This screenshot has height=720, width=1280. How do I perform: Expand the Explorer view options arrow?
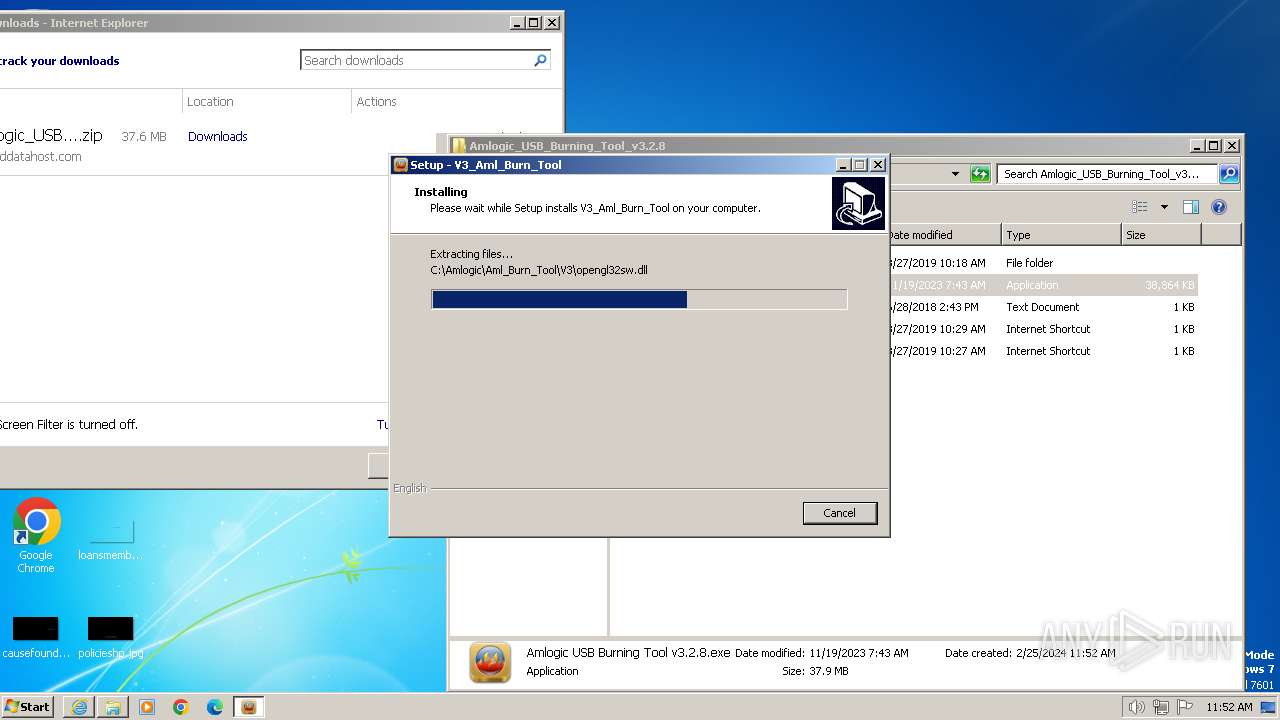pos(1164,207)
